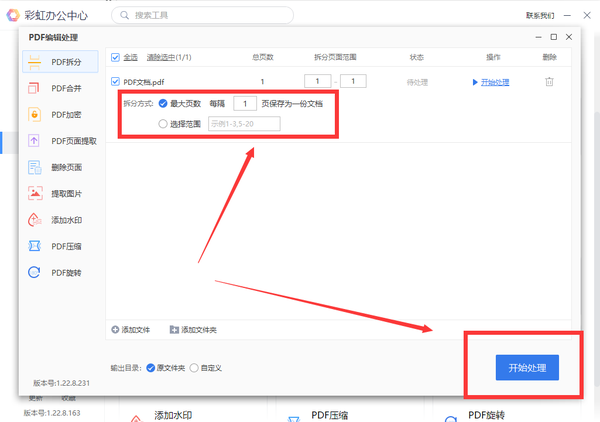Select 自定义 output directory option
600x422 pixels.
tap(194, 368)
